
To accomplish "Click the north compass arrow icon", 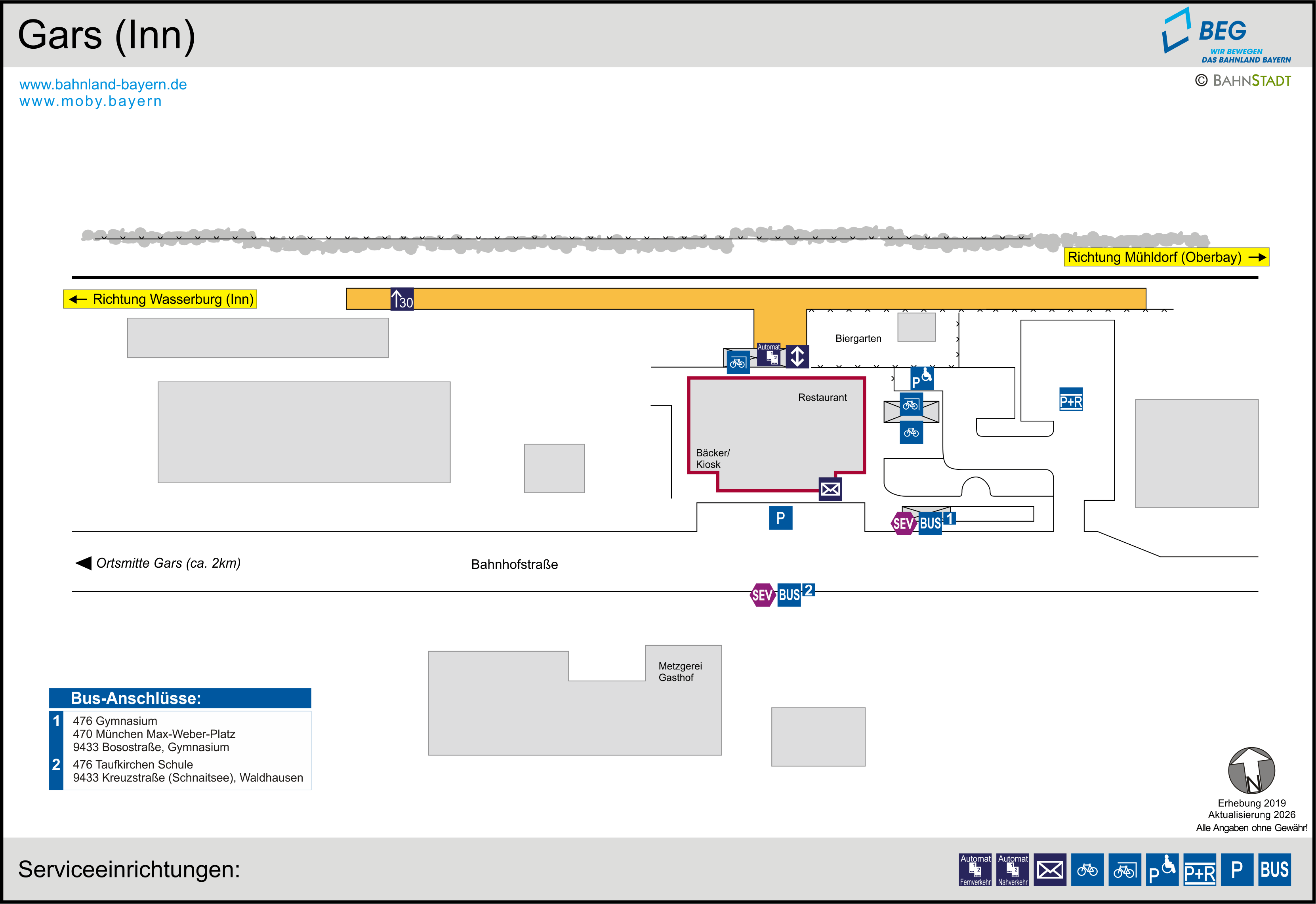I will pyautogui.click(x=1251, y=770).
